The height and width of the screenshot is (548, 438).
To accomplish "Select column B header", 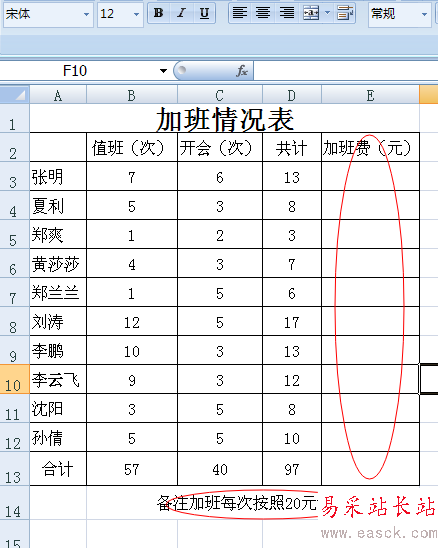I will (132, 95).
